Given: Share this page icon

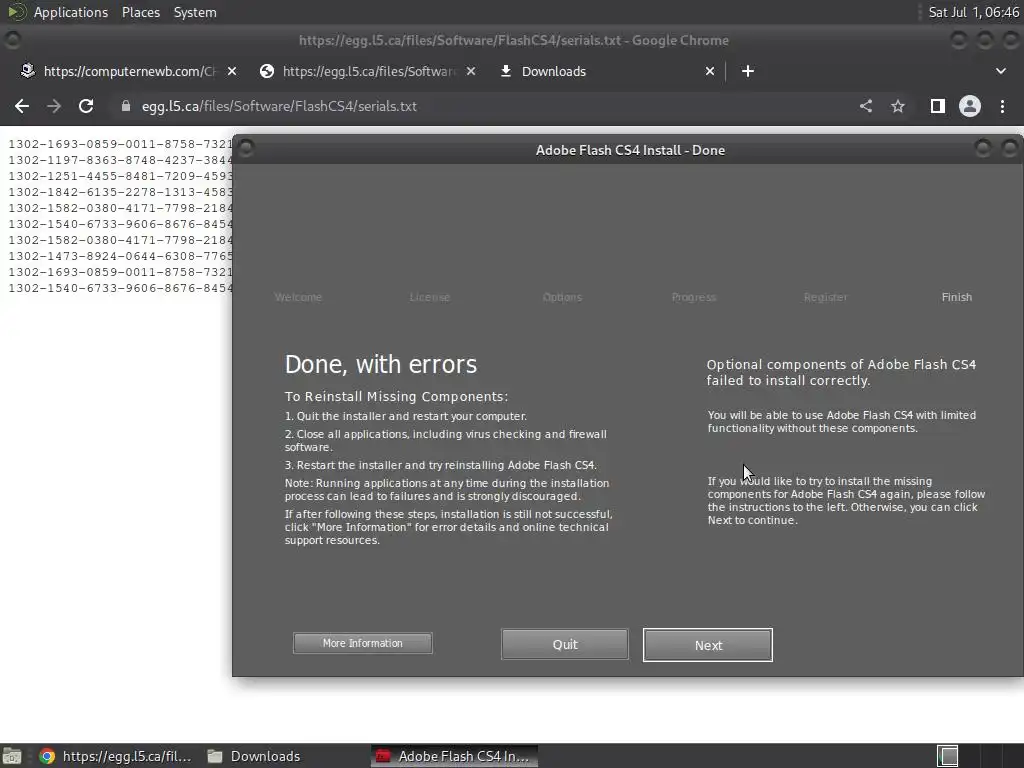Looking at the screenshot, I should pyautogui.click(x=866, y=106).
